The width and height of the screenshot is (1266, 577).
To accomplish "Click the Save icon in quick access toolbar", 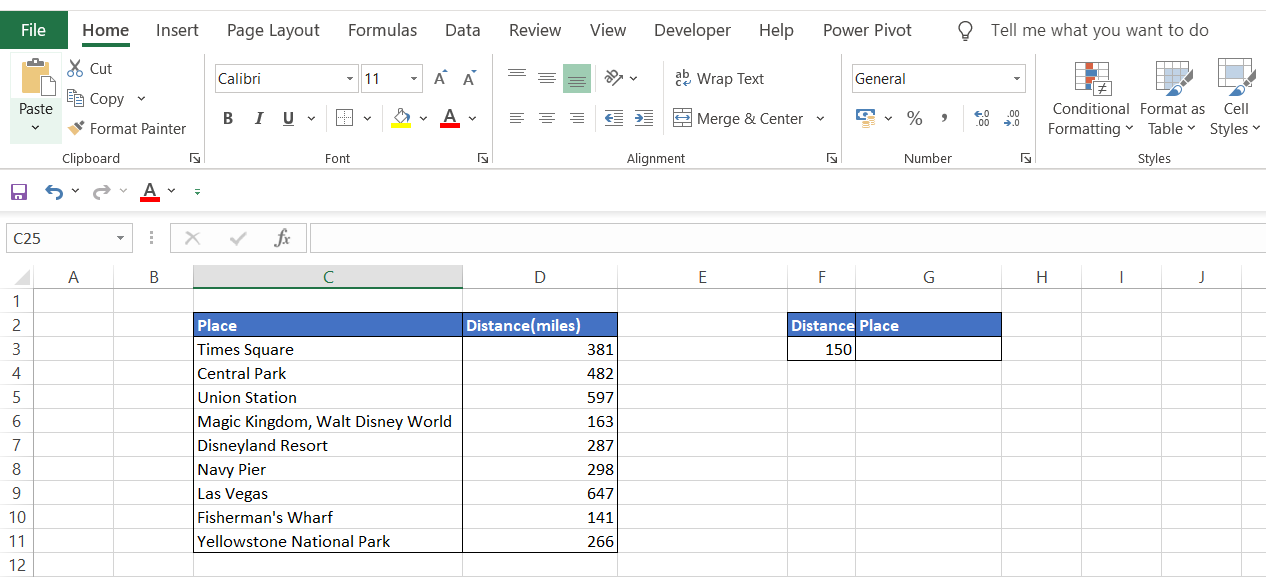I will [19, 191].
